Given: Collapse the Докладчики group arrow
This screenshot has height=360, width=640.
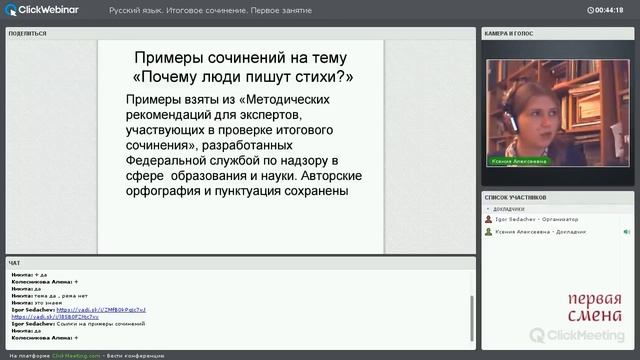Looking at the screenshot, I should coord(488,209).
